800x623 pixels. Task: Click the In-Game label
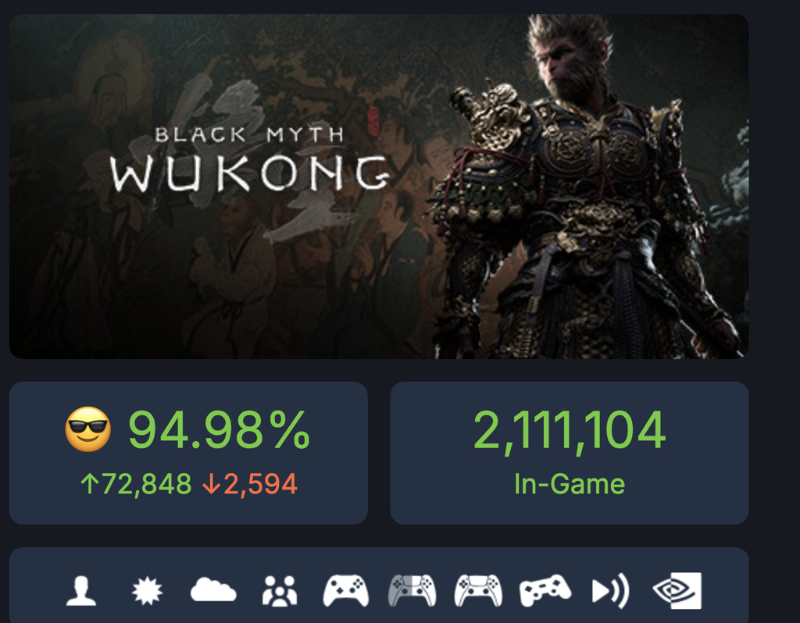point(569,484)
